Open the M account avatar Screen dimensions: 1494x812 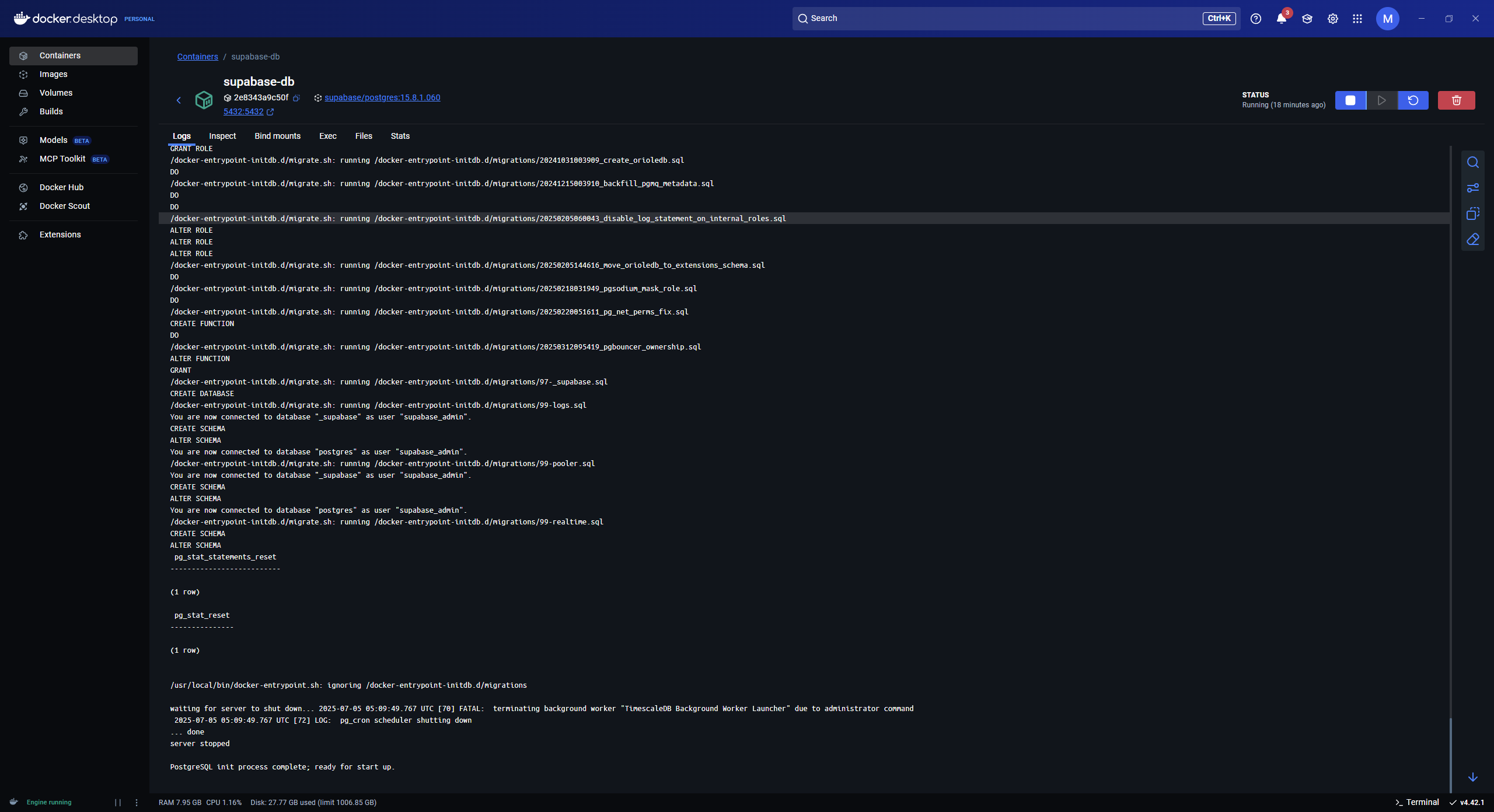[1388, 19]
